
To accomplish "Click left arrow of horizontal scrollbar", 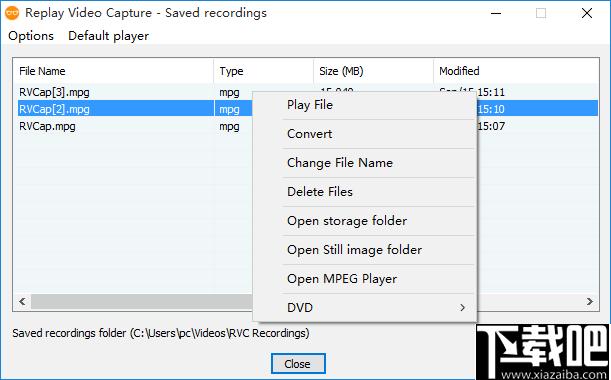I will tap(23, 302).
